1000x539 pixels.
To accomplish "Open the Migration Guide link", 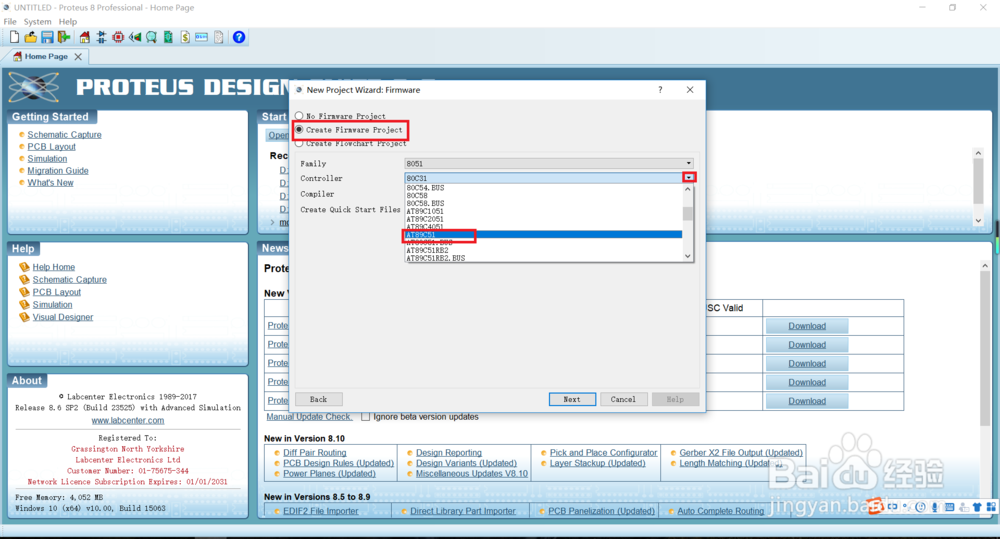I will click(x=58, y=170).
